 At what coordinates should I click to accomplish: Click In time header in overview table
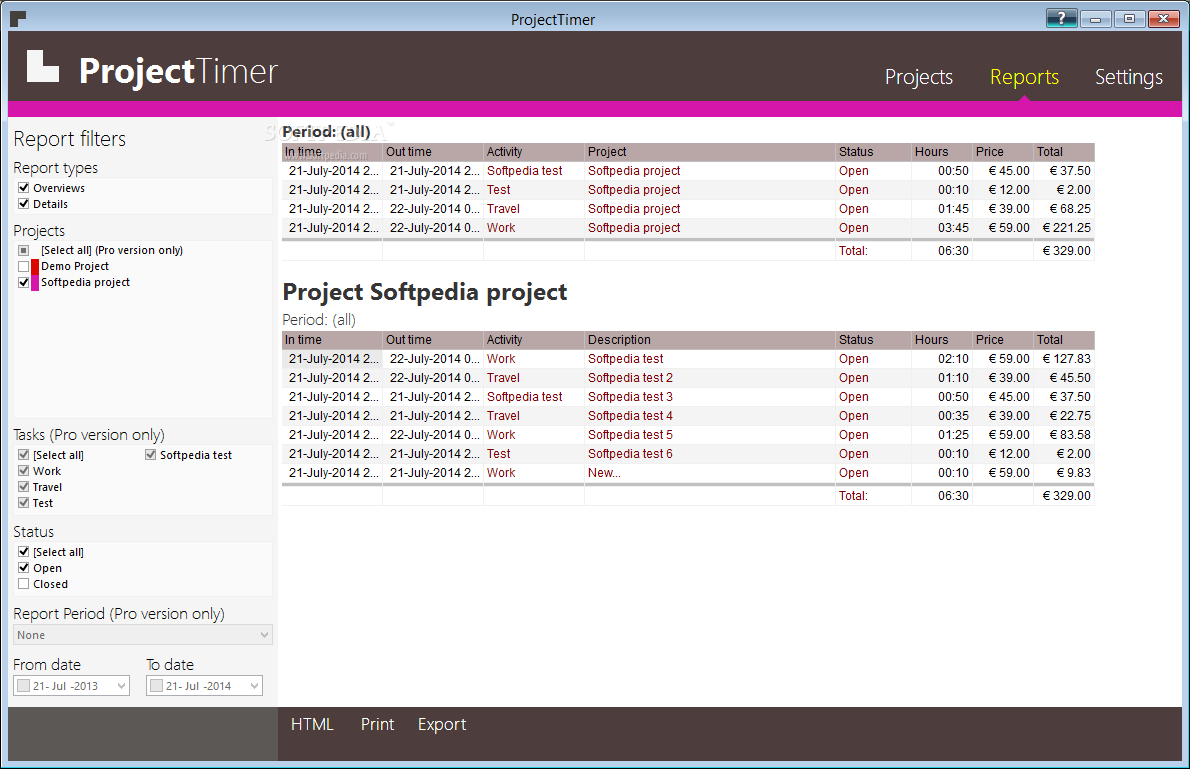[332, 152]
